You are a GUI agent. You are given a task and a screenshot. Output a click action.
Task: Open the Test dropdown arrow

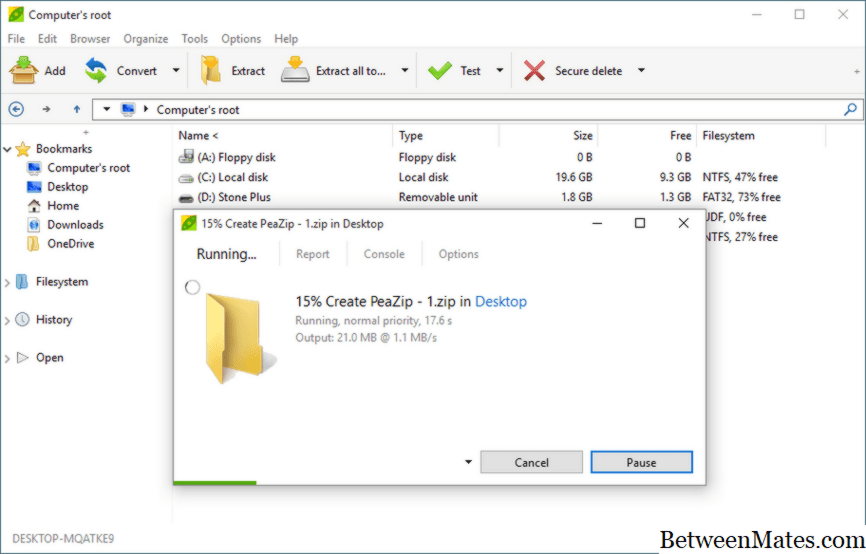coord(500,70)
